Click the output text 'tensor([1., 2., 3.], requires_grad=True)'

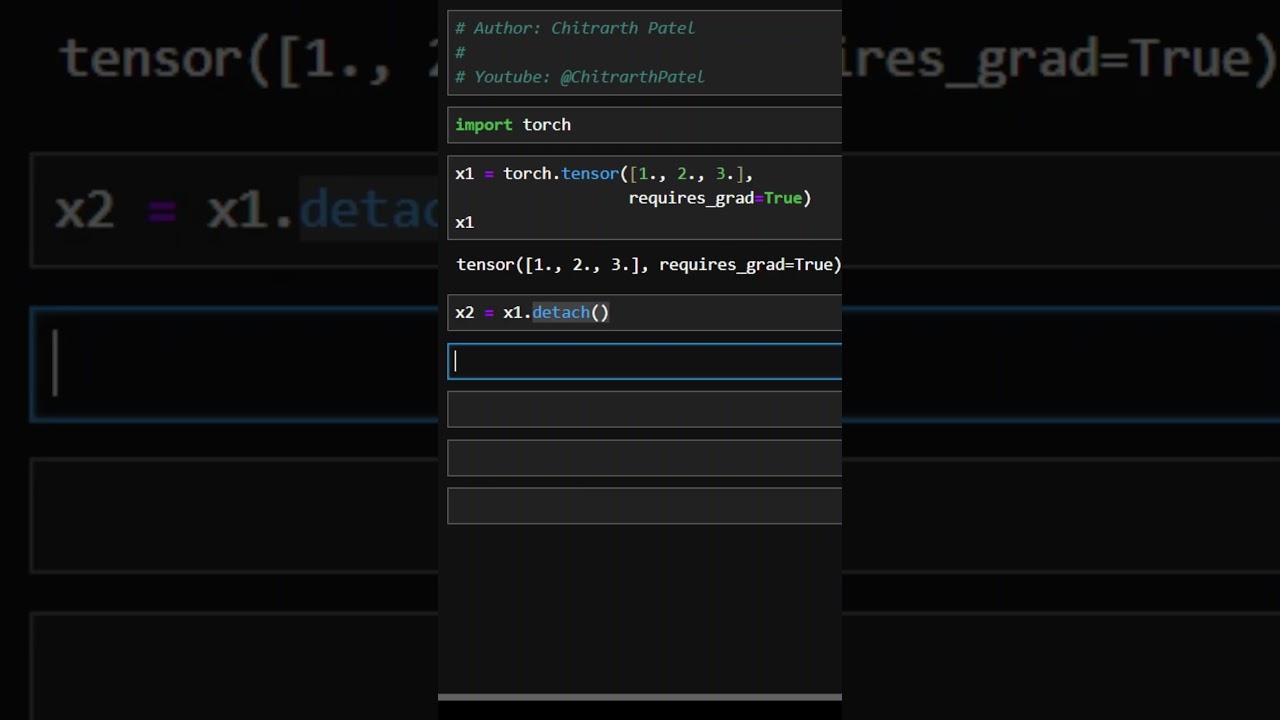point(649,265)
